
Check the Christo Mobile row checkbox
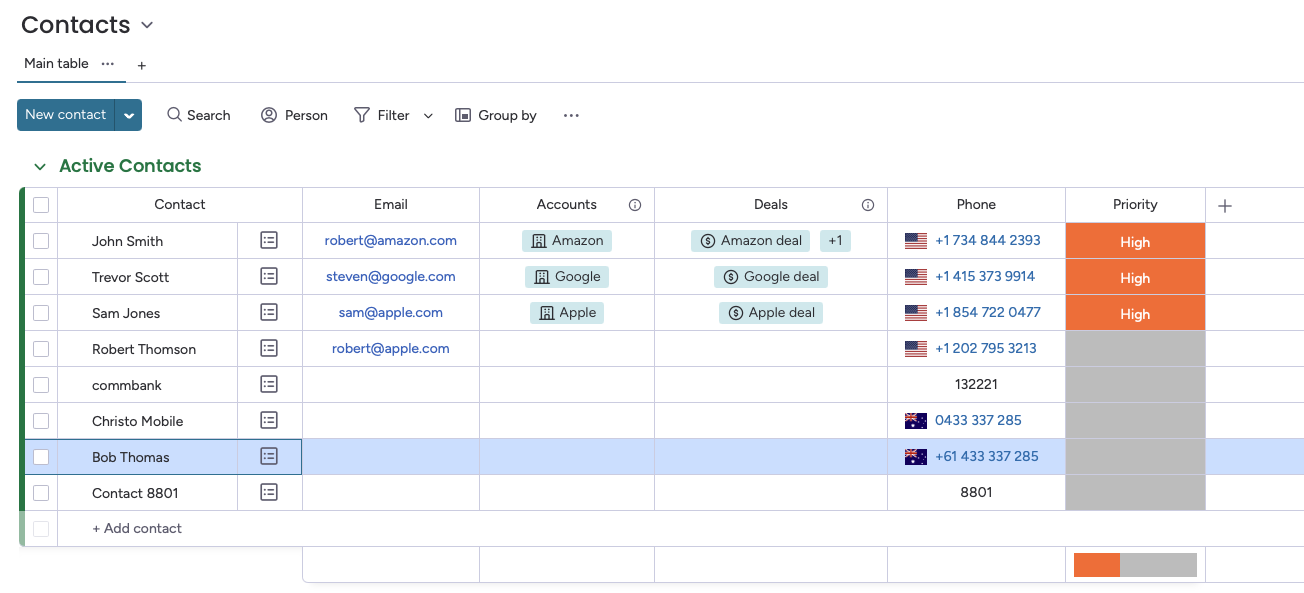pos(41,421)
